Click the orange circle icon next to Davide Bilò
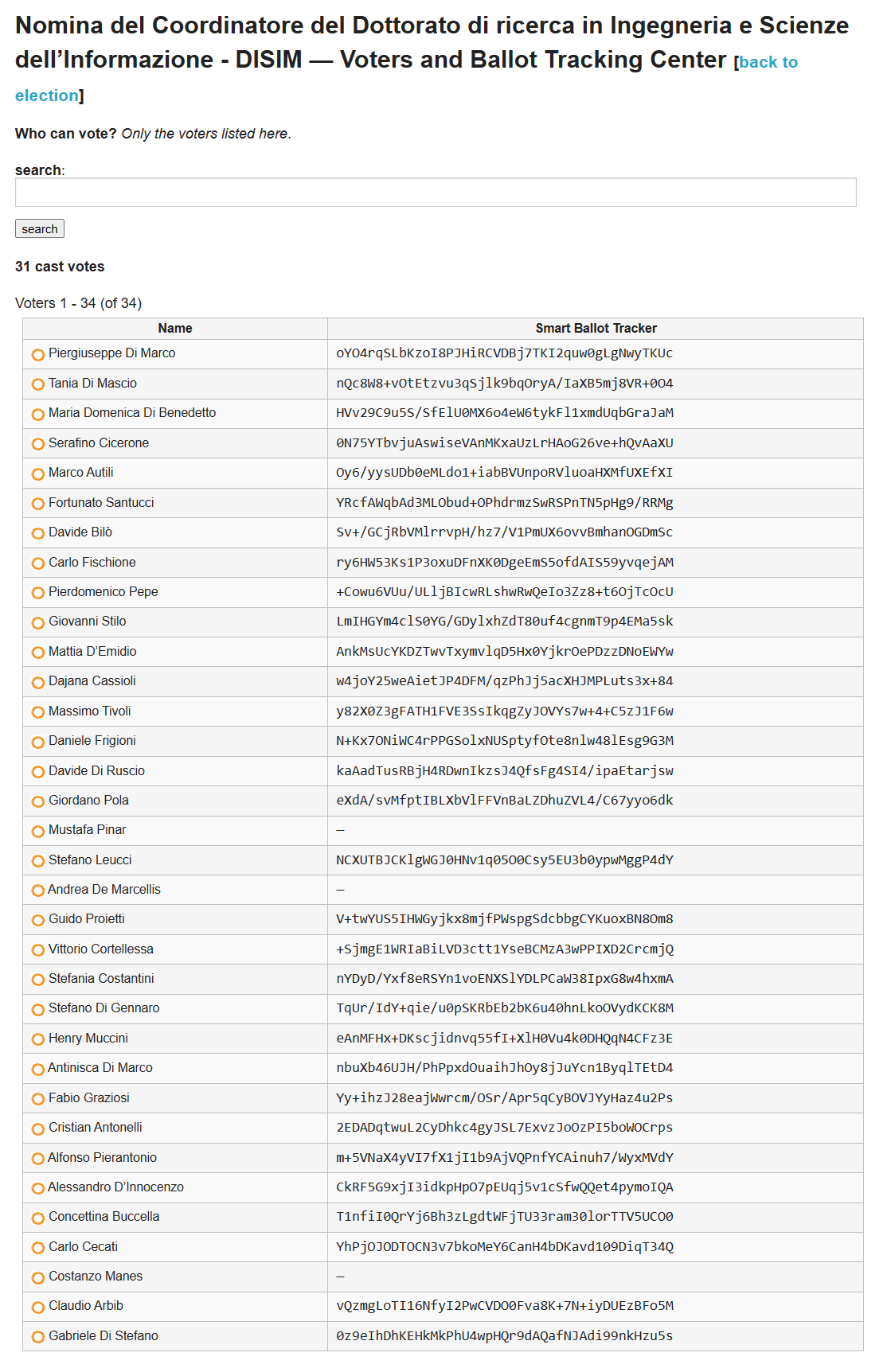Screen dimensions: 887x1372 38,533
